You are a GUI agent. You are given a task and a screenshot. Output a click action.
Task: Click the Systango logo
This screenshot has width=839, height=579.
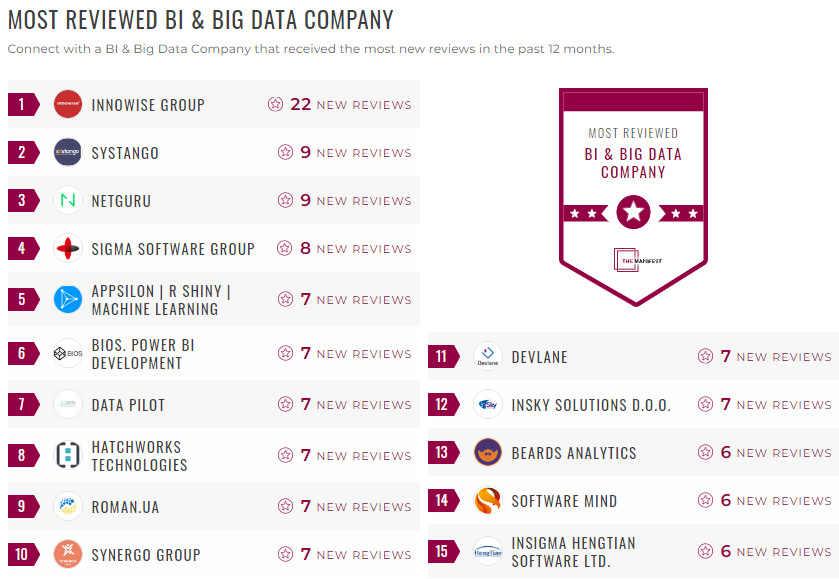66,153
